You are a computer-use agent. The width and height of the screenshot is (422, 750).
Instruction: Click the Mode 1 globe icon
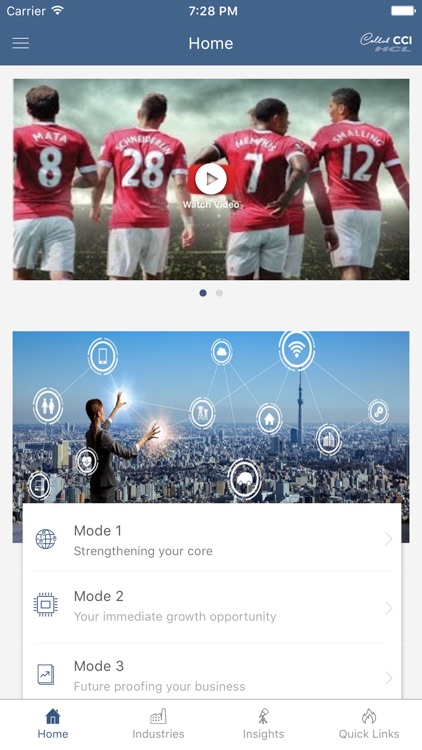(x=46, y=540)
